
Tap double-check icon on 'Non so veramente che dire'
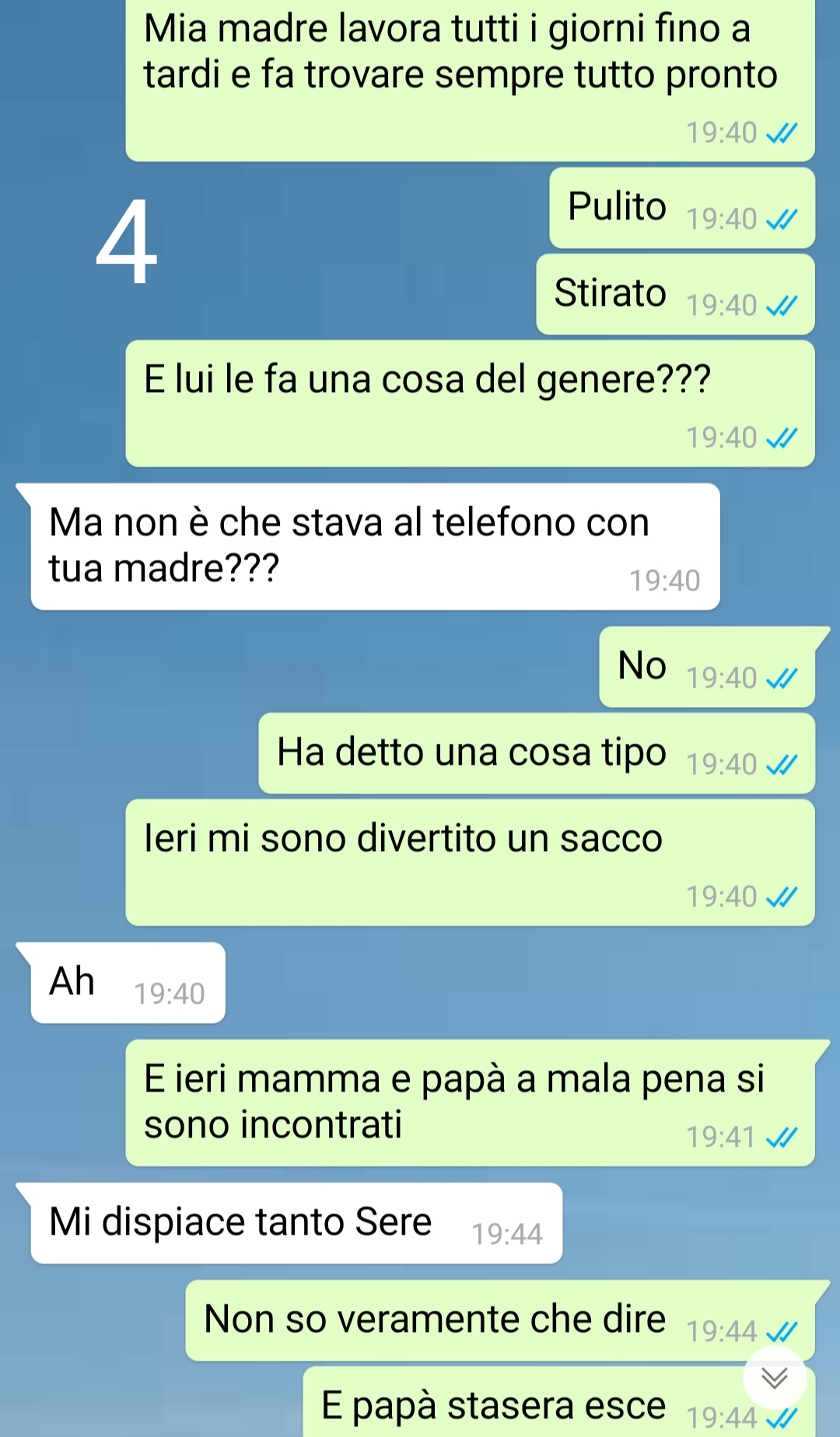[x=782, y=1333]
